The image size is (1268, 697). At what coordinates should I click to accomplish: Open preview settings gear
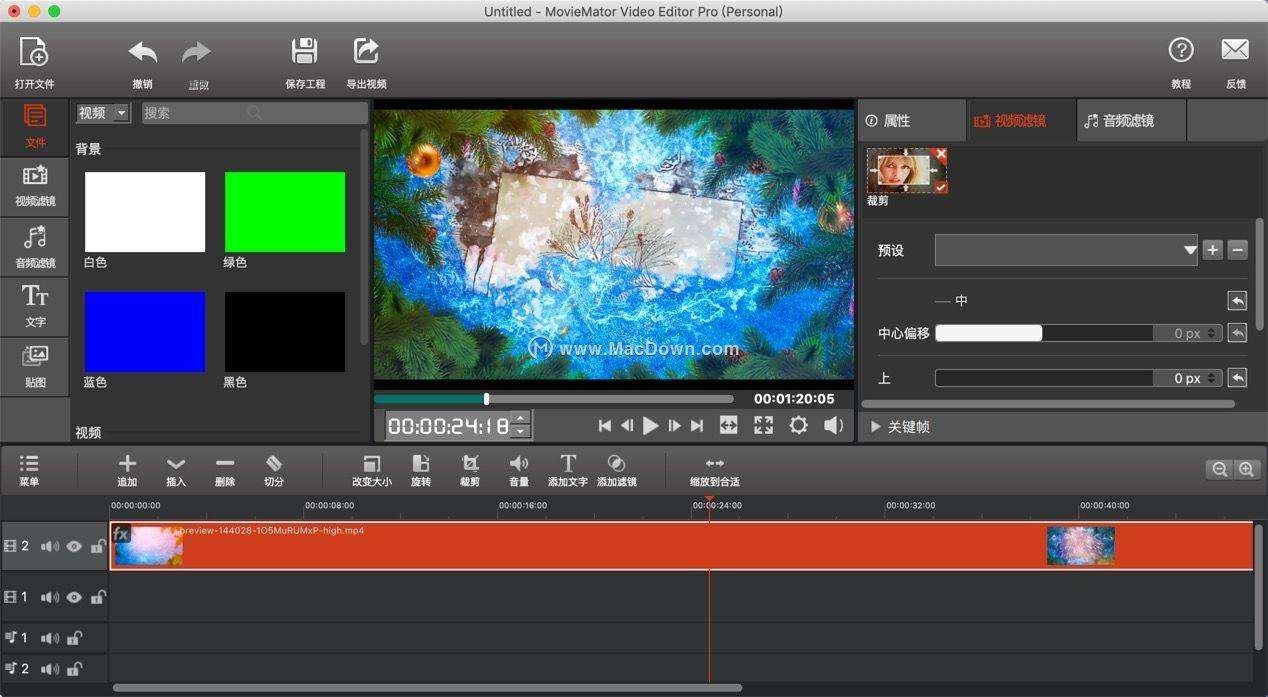pos(798,426)
